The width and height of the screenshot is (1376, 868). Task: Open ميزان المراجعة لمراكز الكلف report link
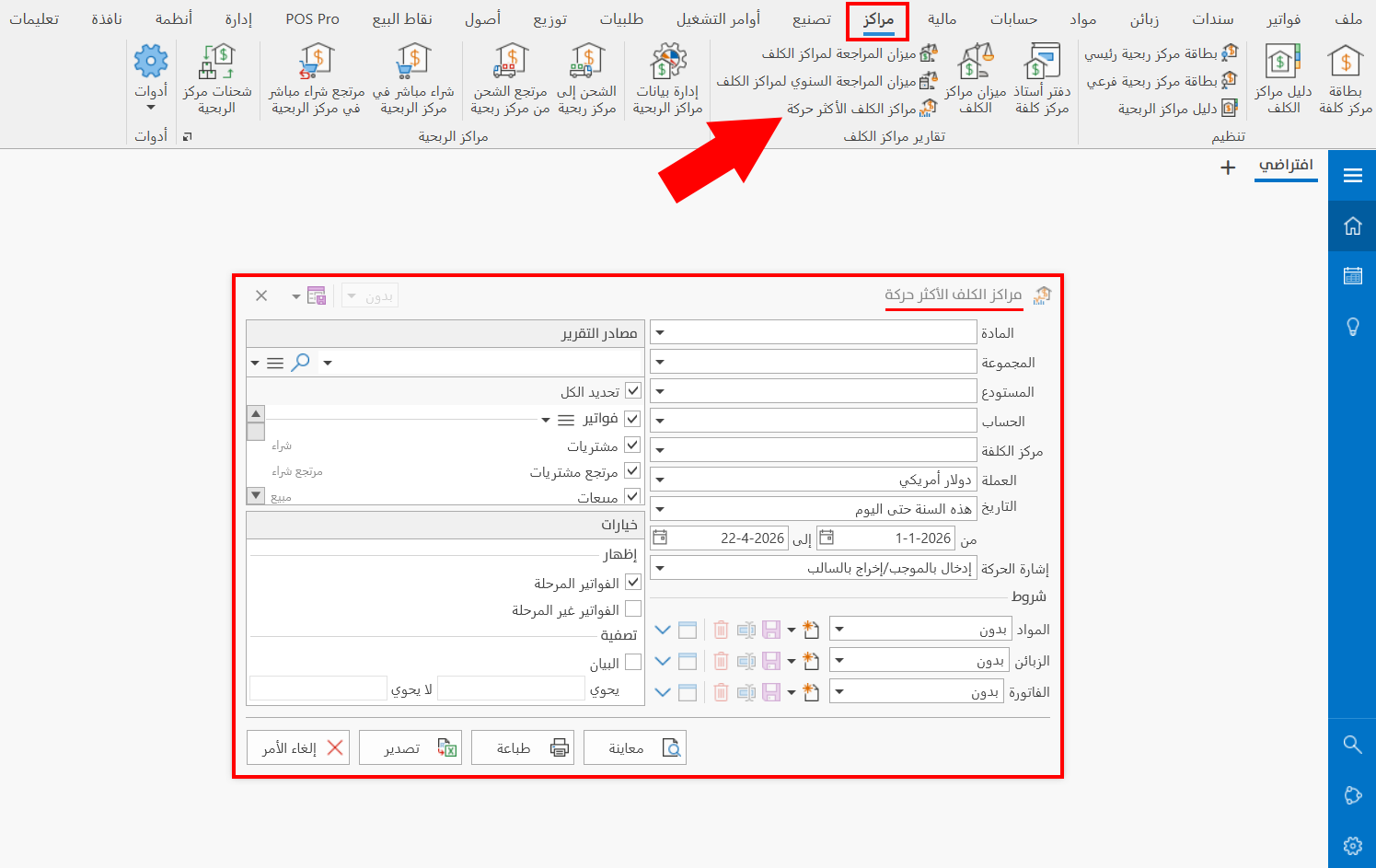coord(849,53)
